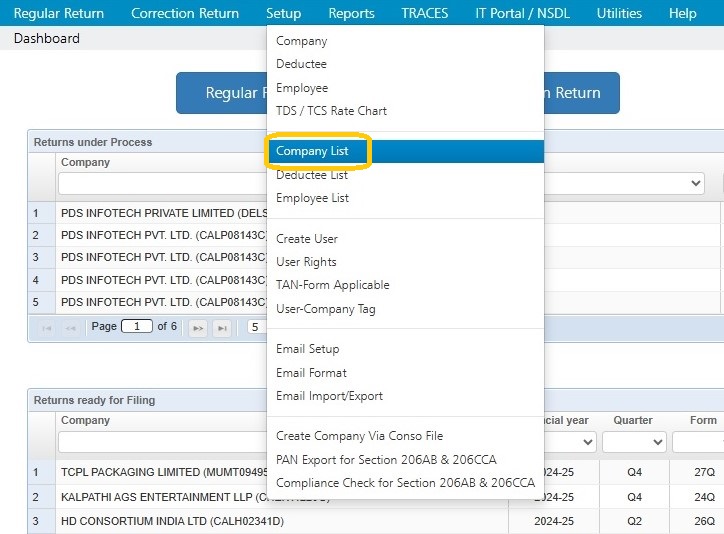Open dropdown in Returns under Process header row

624,183
